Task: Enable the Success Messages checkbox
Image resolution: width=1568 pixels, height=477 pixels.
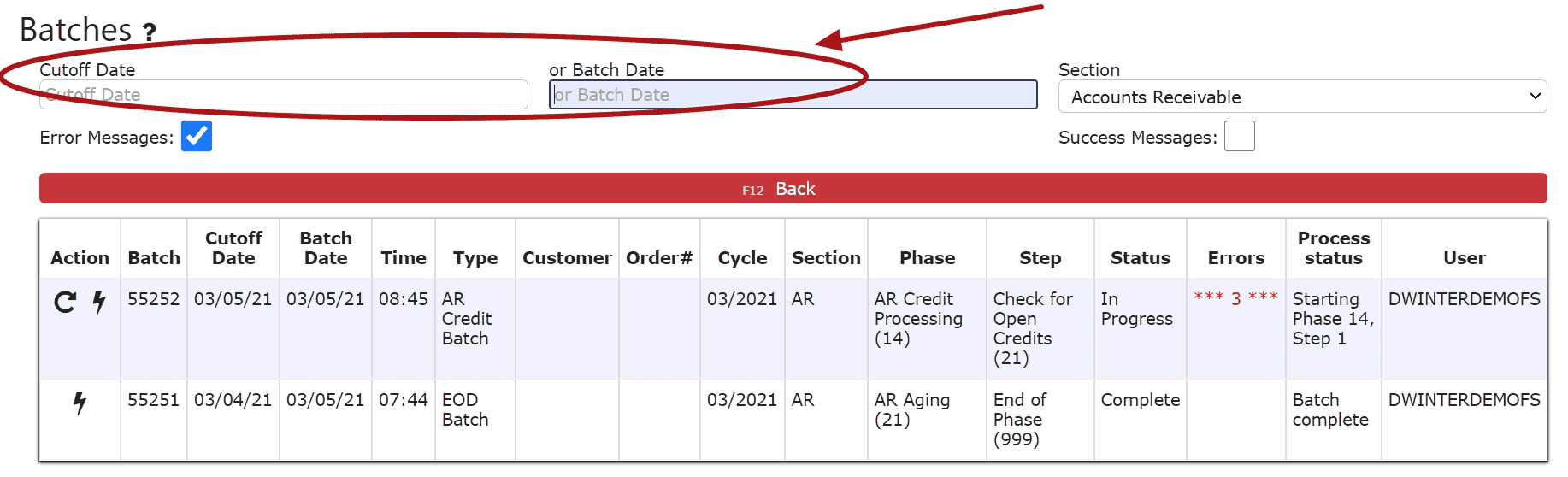Action: [x=1239, y=137]
